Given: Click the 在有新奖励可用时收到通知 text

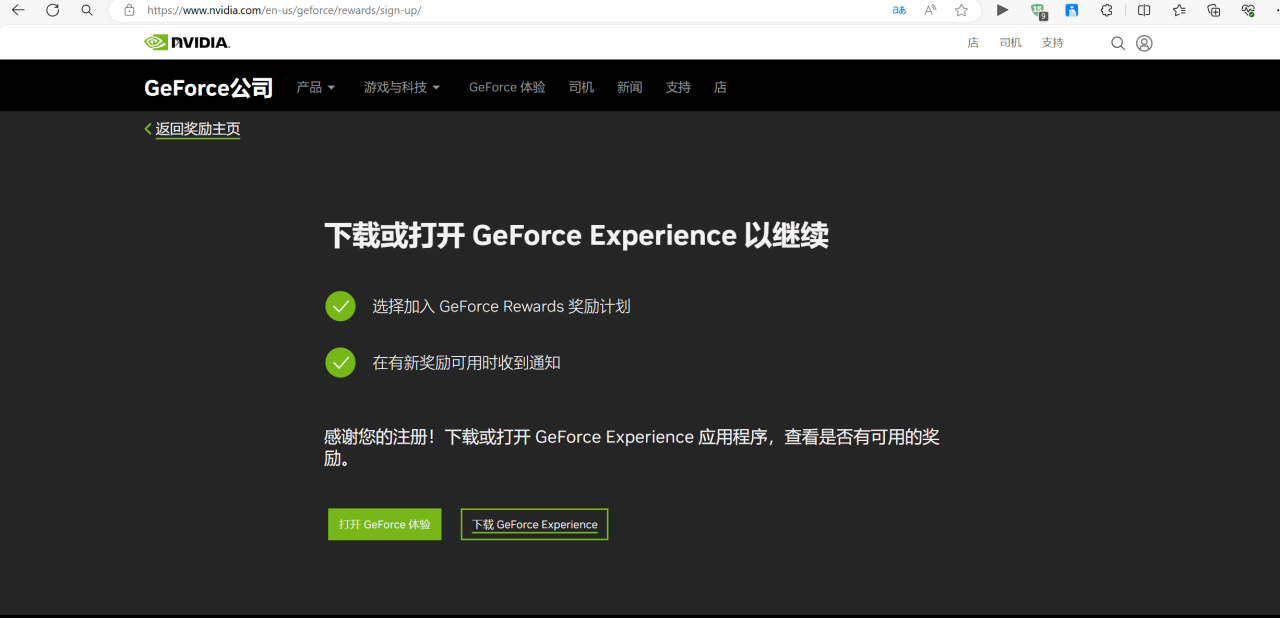Looking at the screenshot, I should click(466, 363).
